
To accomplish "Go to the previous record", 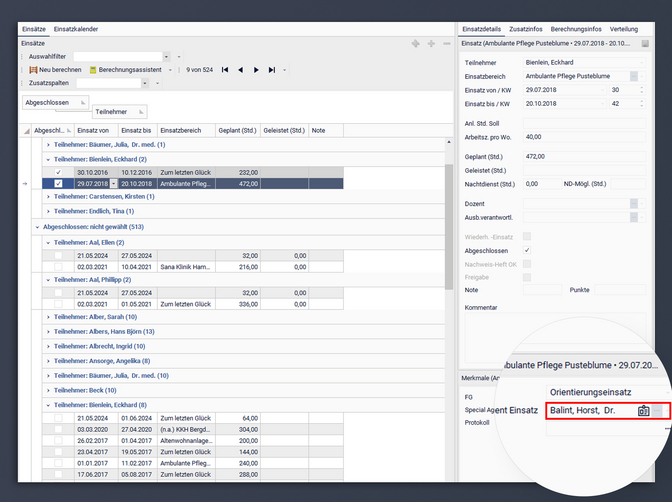I will coord(241,70).
